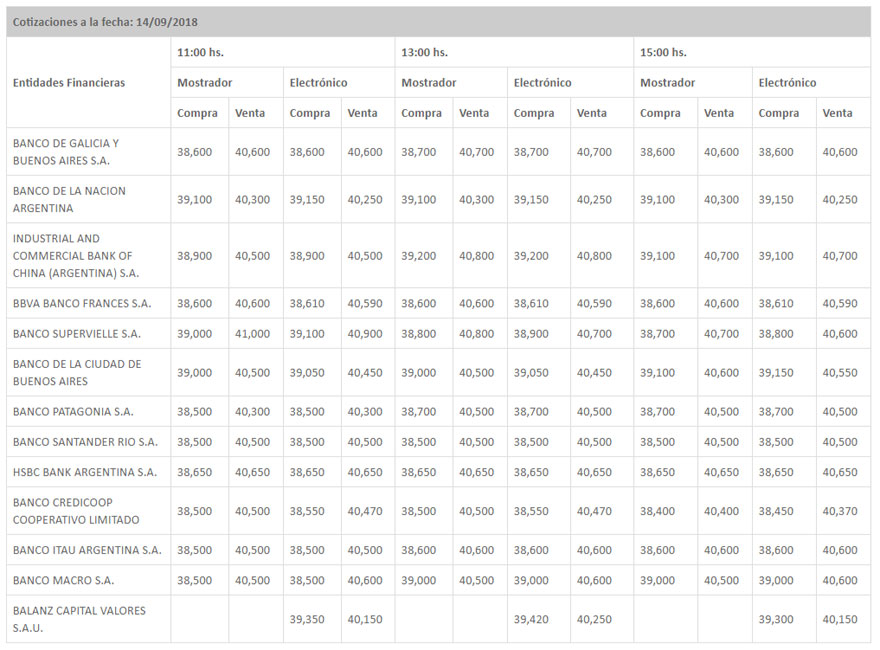Select the 'Balanz Capital Valores S.A.U.' row label
880x650 pixels.
click(79, 619)
